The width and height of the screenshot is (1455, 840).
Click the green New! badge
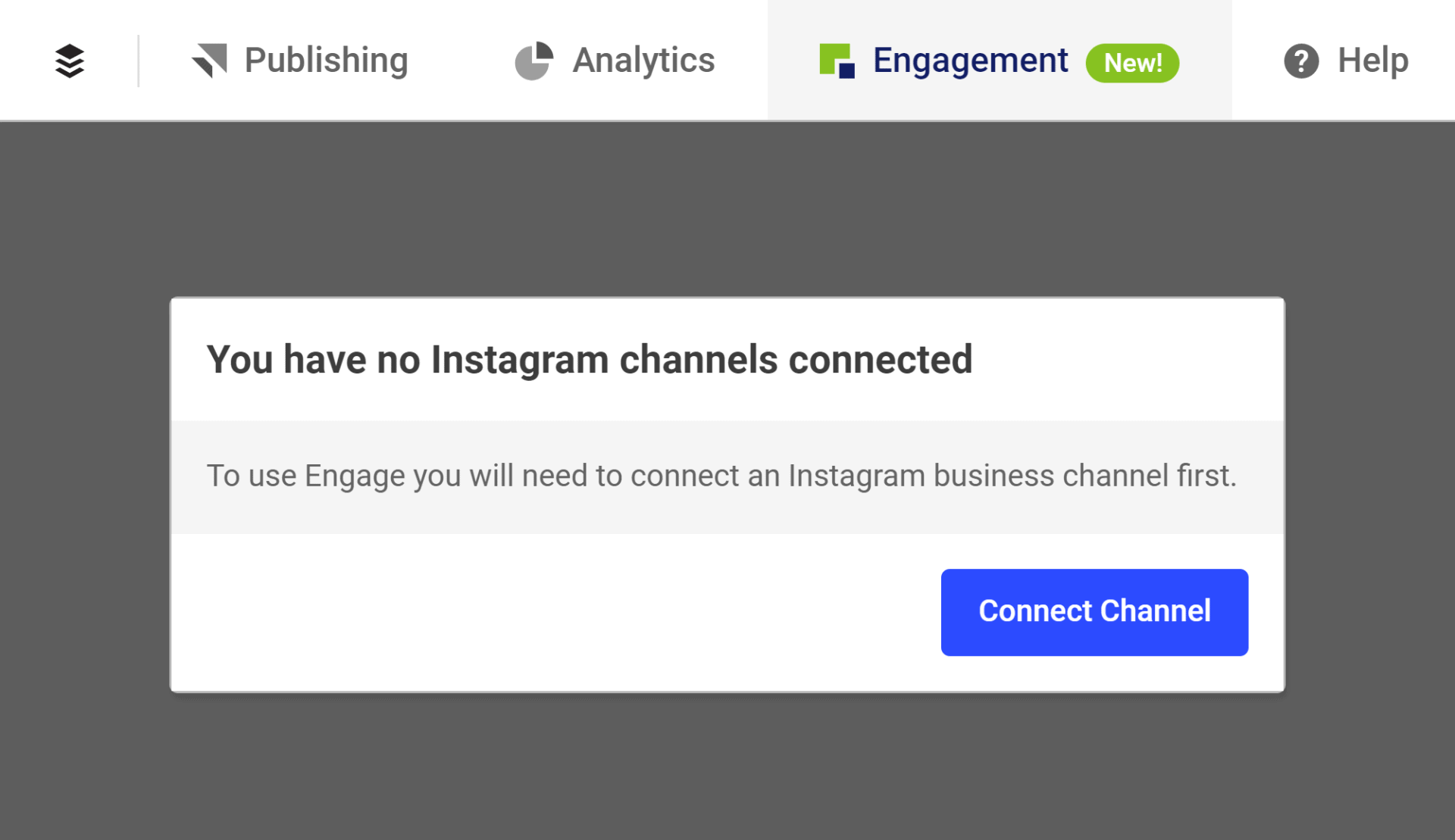1132,62
